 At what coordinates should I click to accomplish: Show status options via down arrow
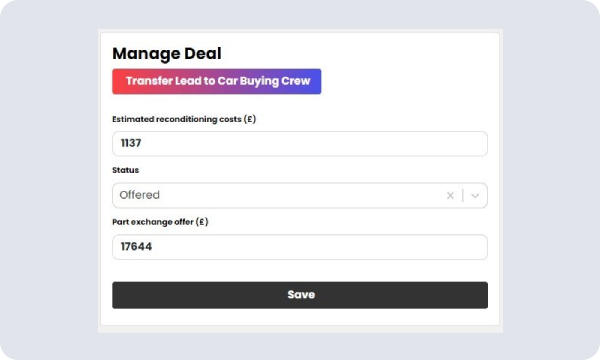475,196
